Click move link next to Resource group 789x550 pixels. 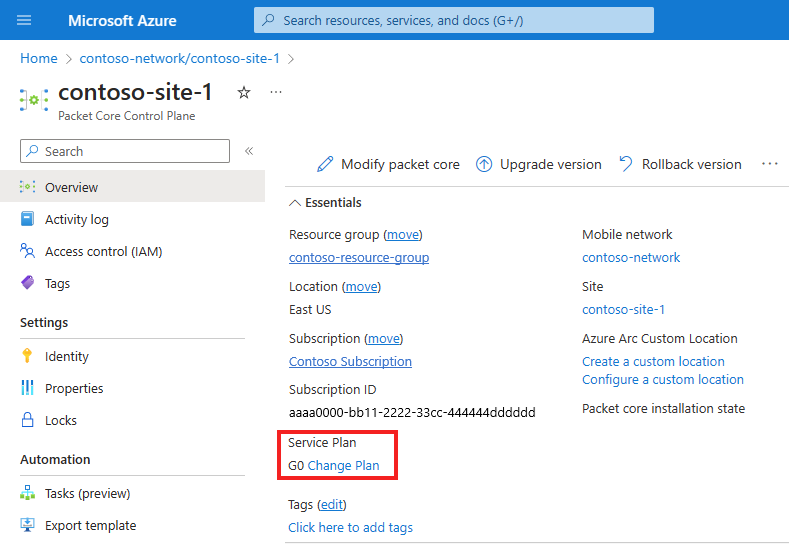tap(403, 235)
